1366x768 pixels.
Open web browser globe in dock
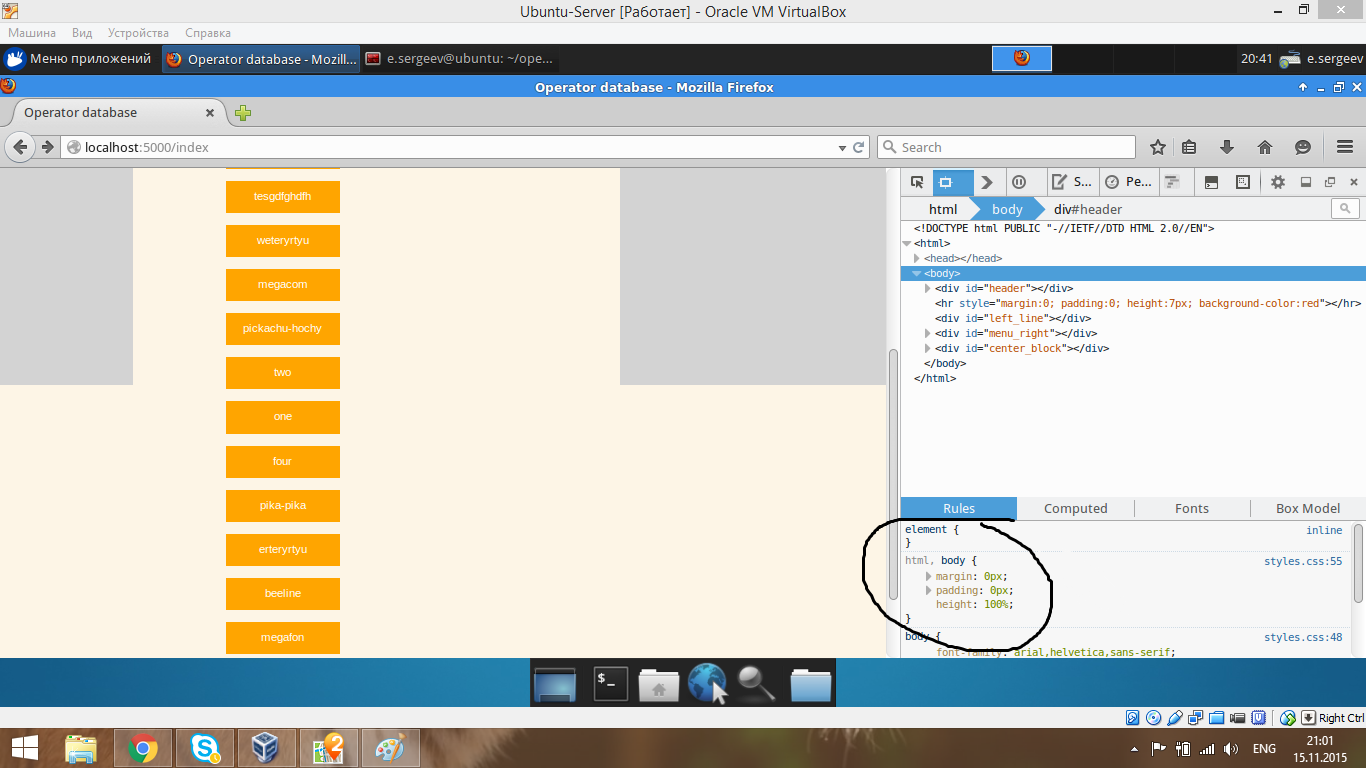point(707,684)
